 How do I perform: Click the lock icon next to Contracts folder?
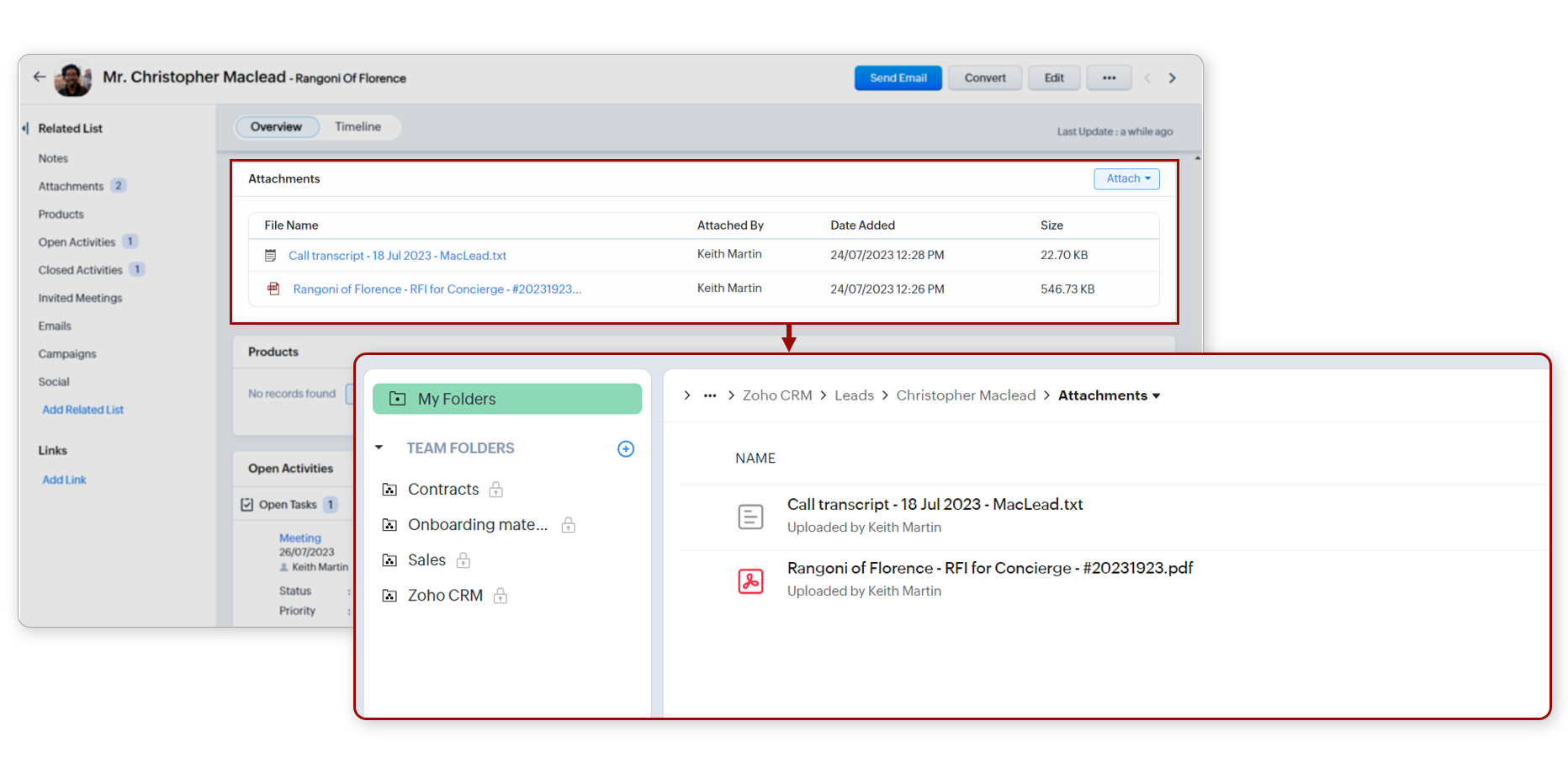coord(496,490)
